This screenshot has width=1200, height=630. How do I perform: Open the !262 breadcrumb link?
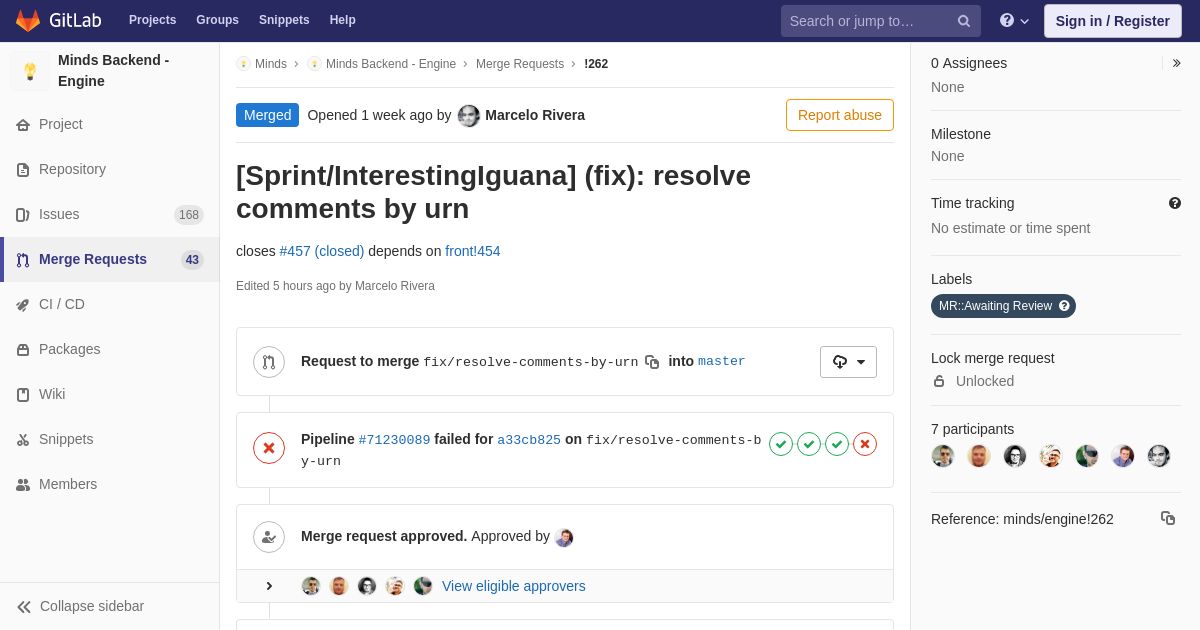tap(596, 64)
